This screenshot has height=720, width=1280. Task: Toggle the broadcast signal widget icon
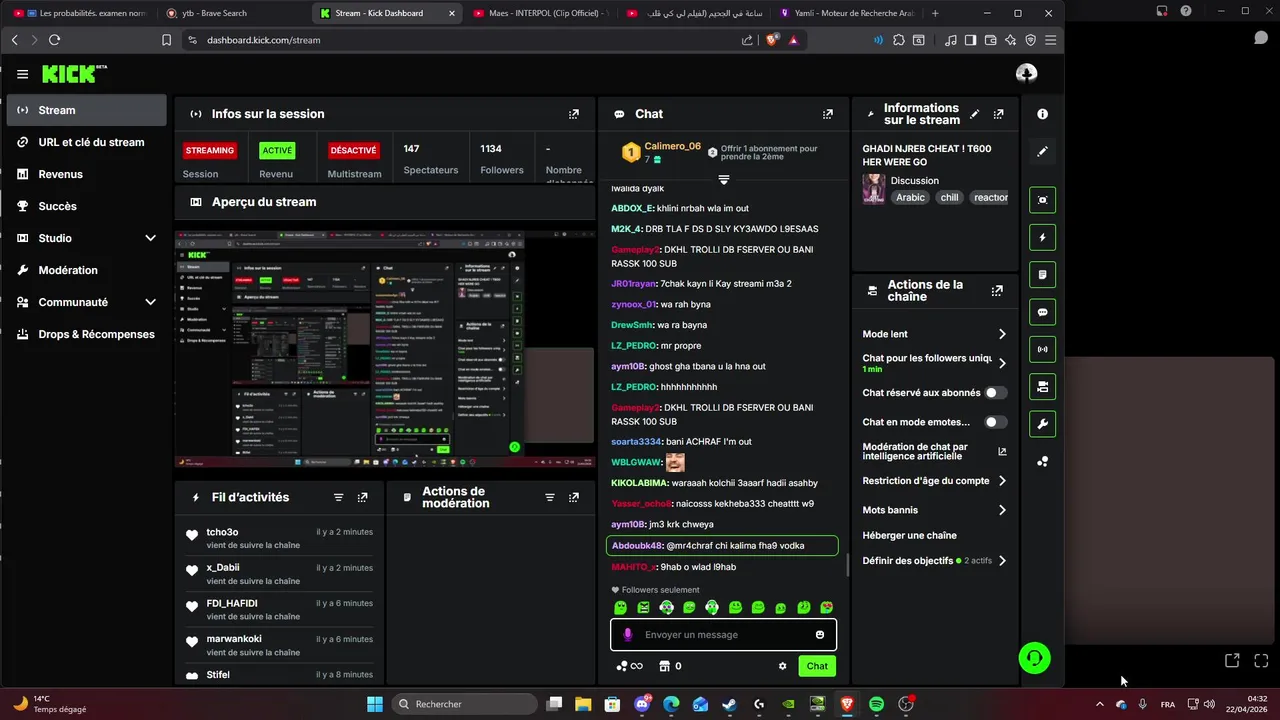pos(1043,349)
